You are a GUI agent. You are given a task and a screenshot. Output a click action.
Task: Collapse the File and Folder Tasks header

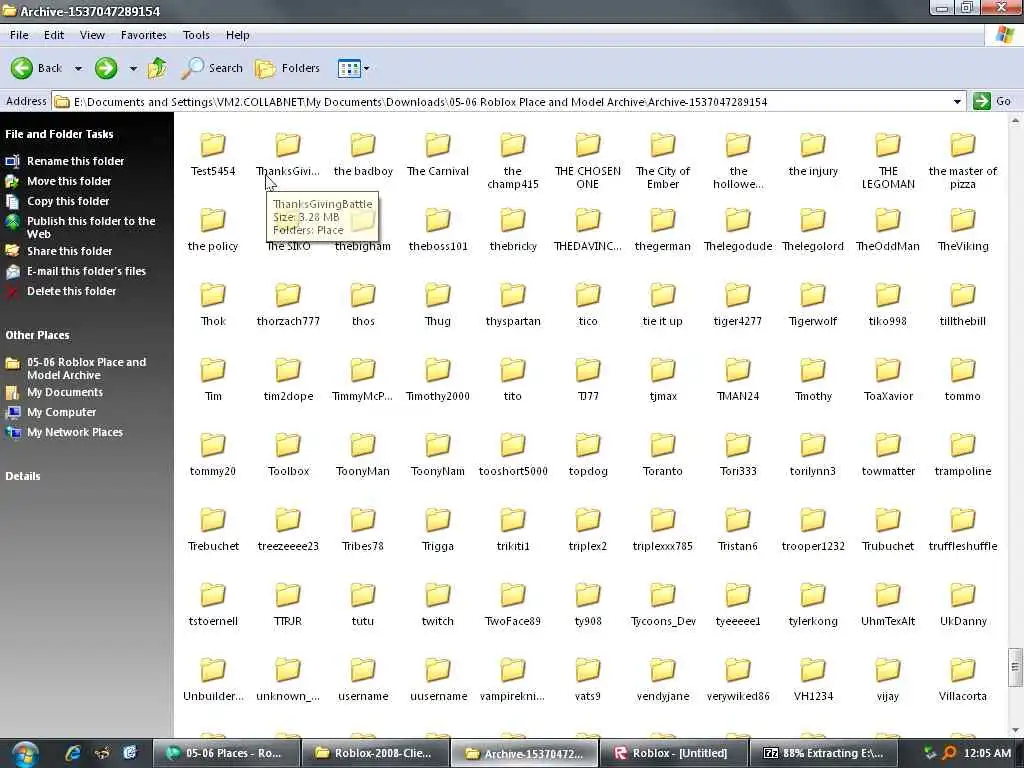click(59, 134)
